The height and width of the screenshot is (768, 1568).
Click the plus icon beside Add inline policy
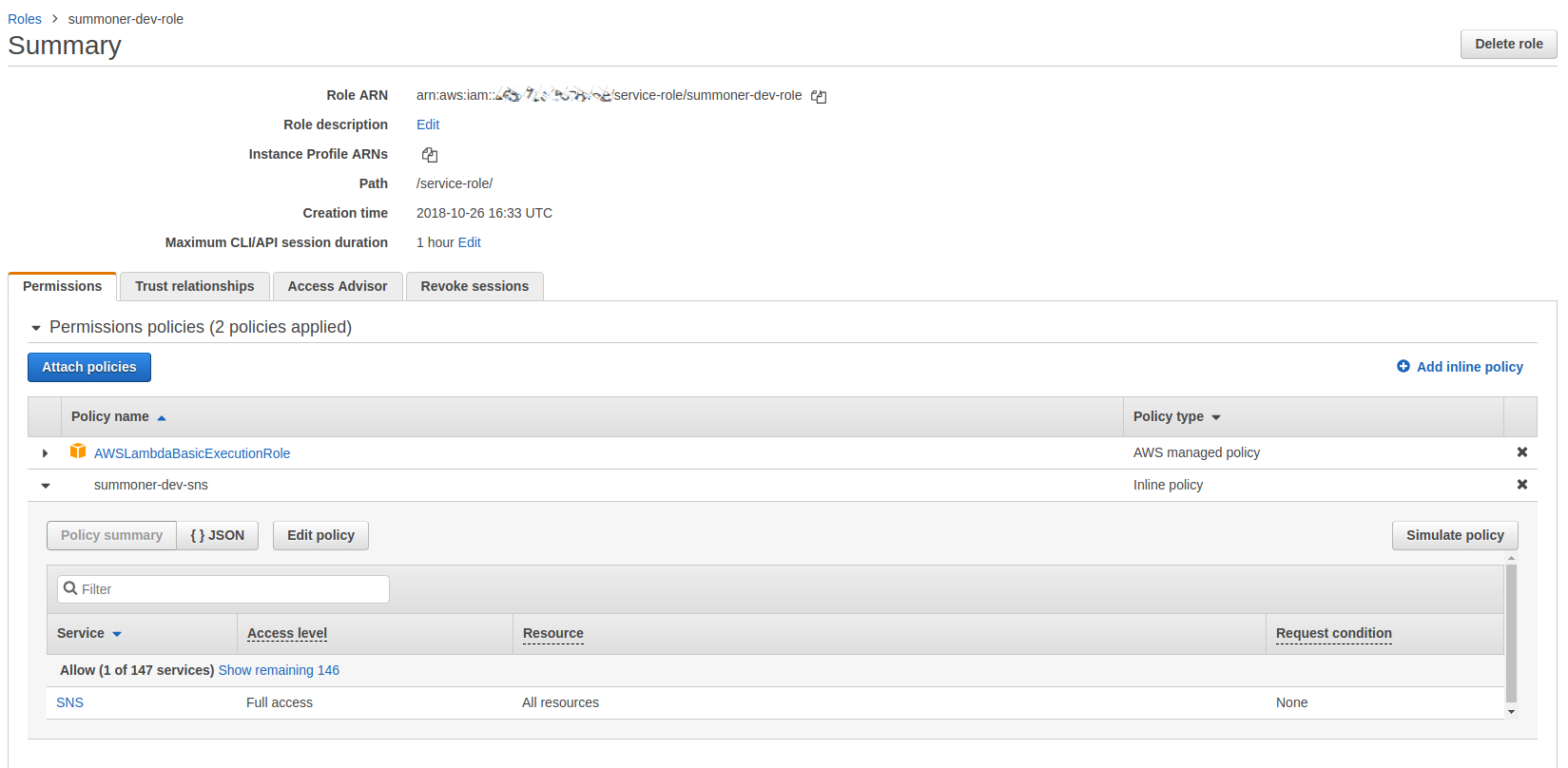pos(1403,367)
